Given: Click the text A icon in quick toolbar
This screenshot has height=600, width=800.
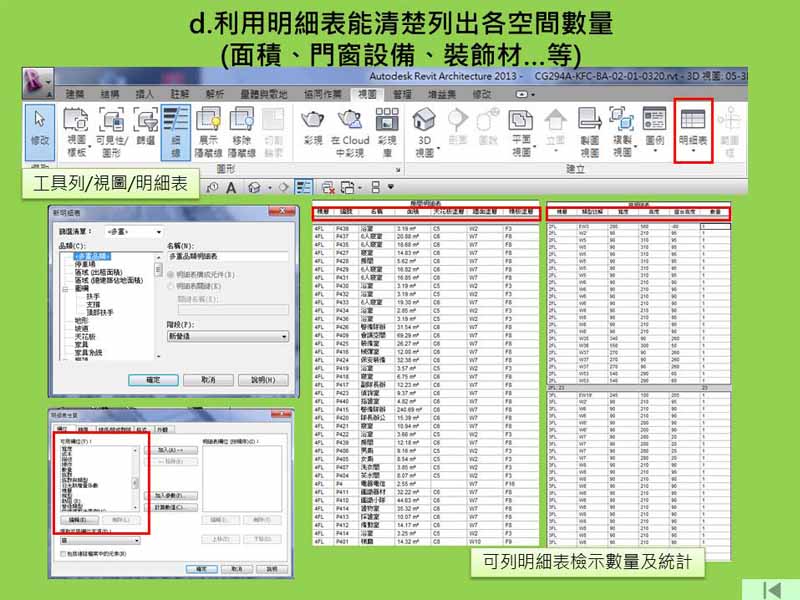Looking at the screenshot, I should [x=231, y=188].
